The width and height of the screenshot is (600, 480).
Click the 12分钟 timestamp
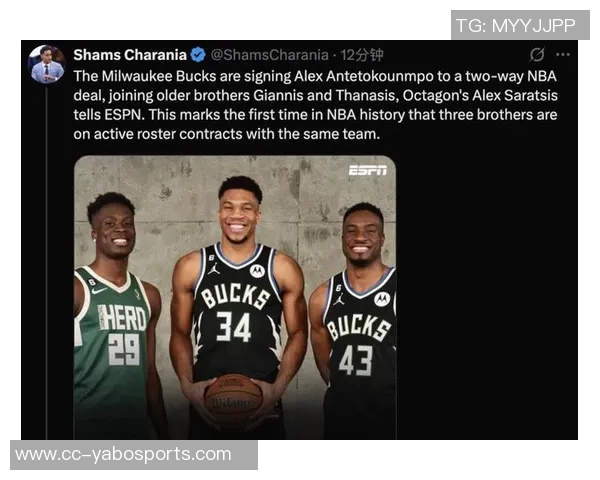[x=362, y=55]
